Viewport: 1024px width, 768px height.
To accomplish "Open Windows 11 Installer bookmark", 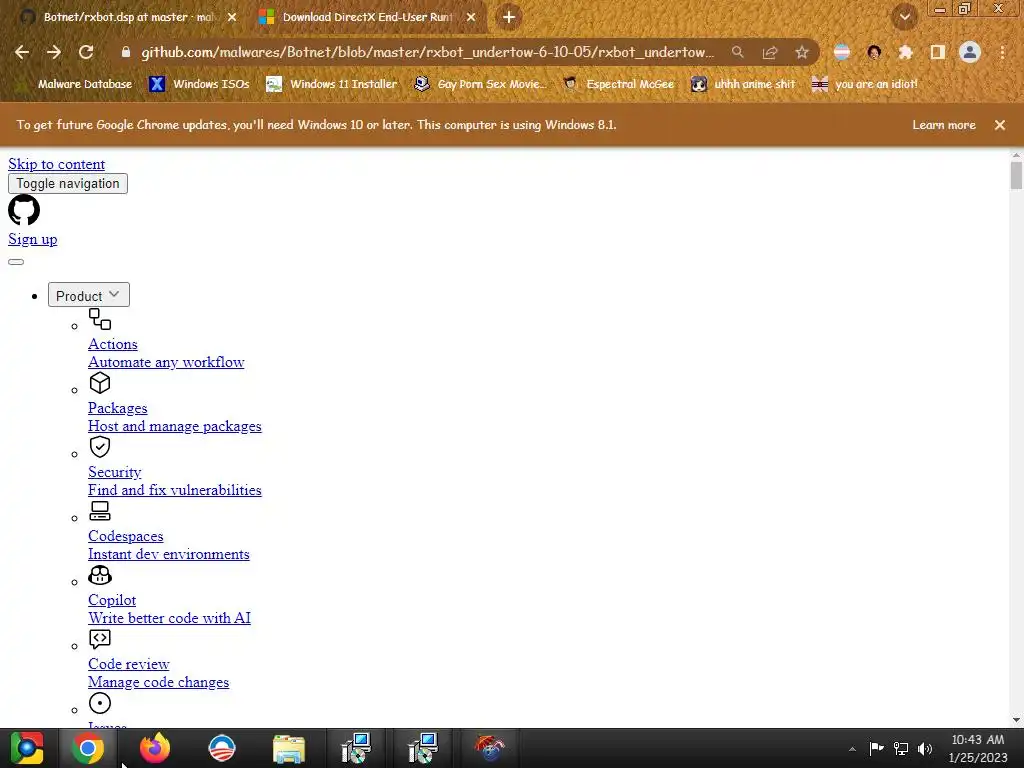I will (x=332, y=84).
